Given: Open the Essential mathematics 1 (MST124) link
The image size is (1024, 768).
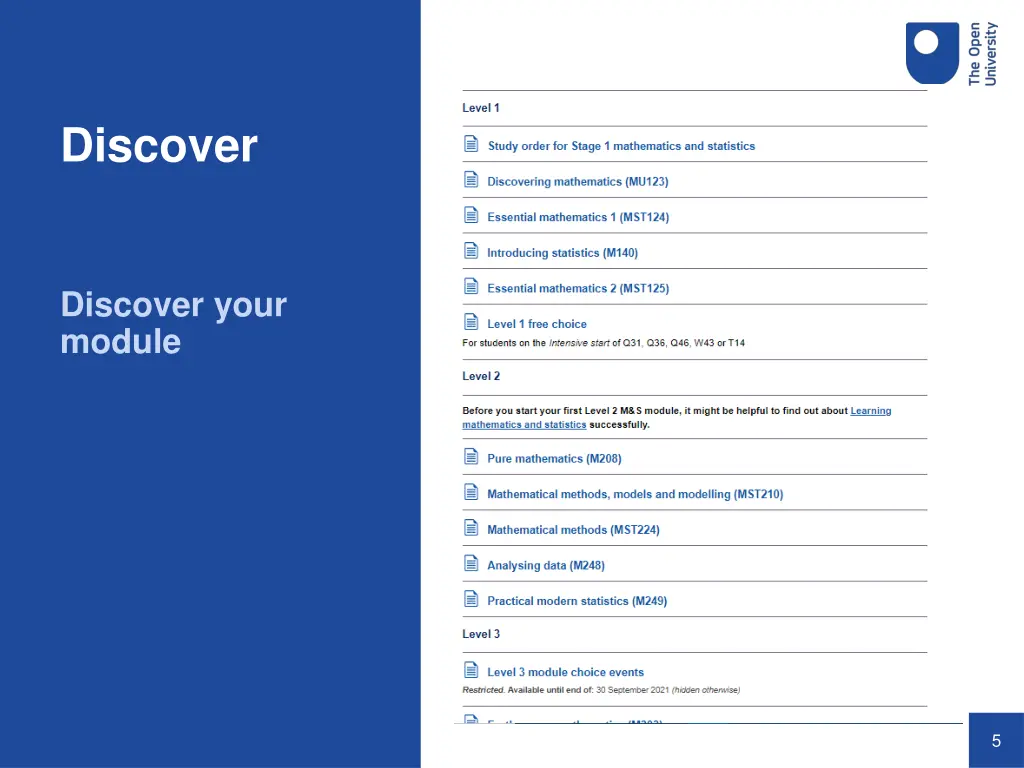Looking at the screenshot, I should coord(578,217).
